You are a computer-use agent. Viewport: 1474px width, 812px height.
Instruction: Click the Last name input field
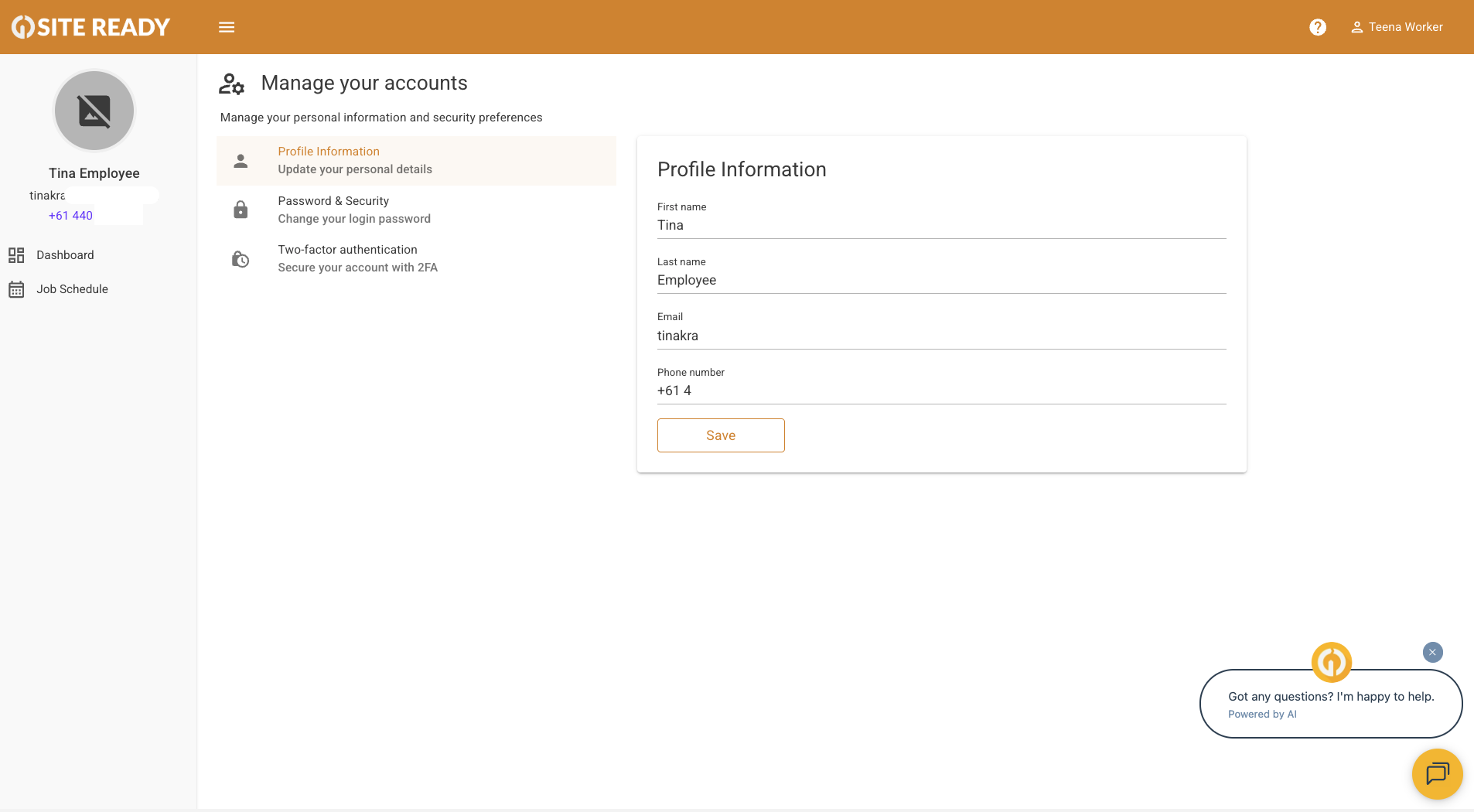(x=941, y=280)
